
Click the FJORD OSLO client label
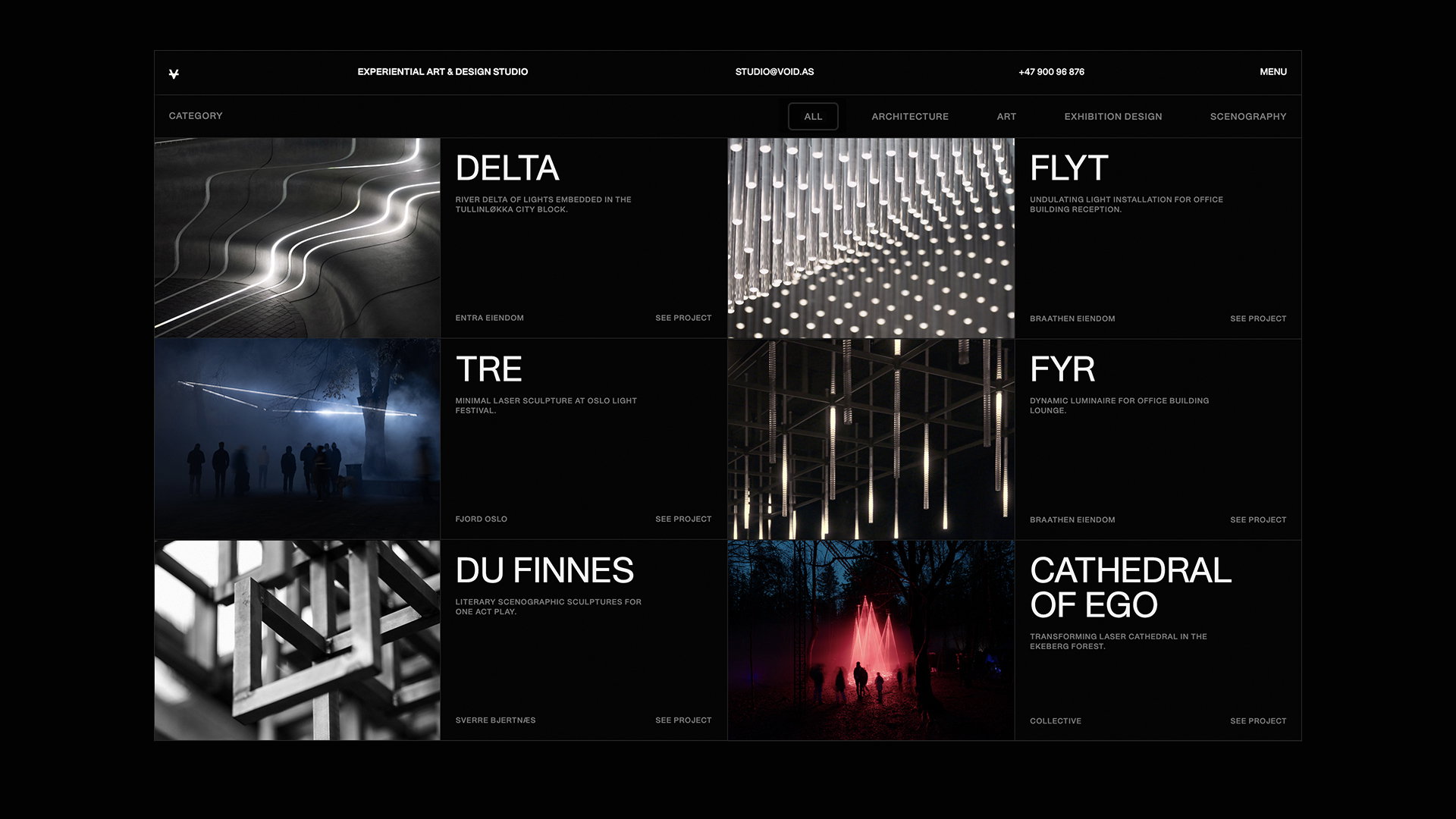click(x=481, y=519)
